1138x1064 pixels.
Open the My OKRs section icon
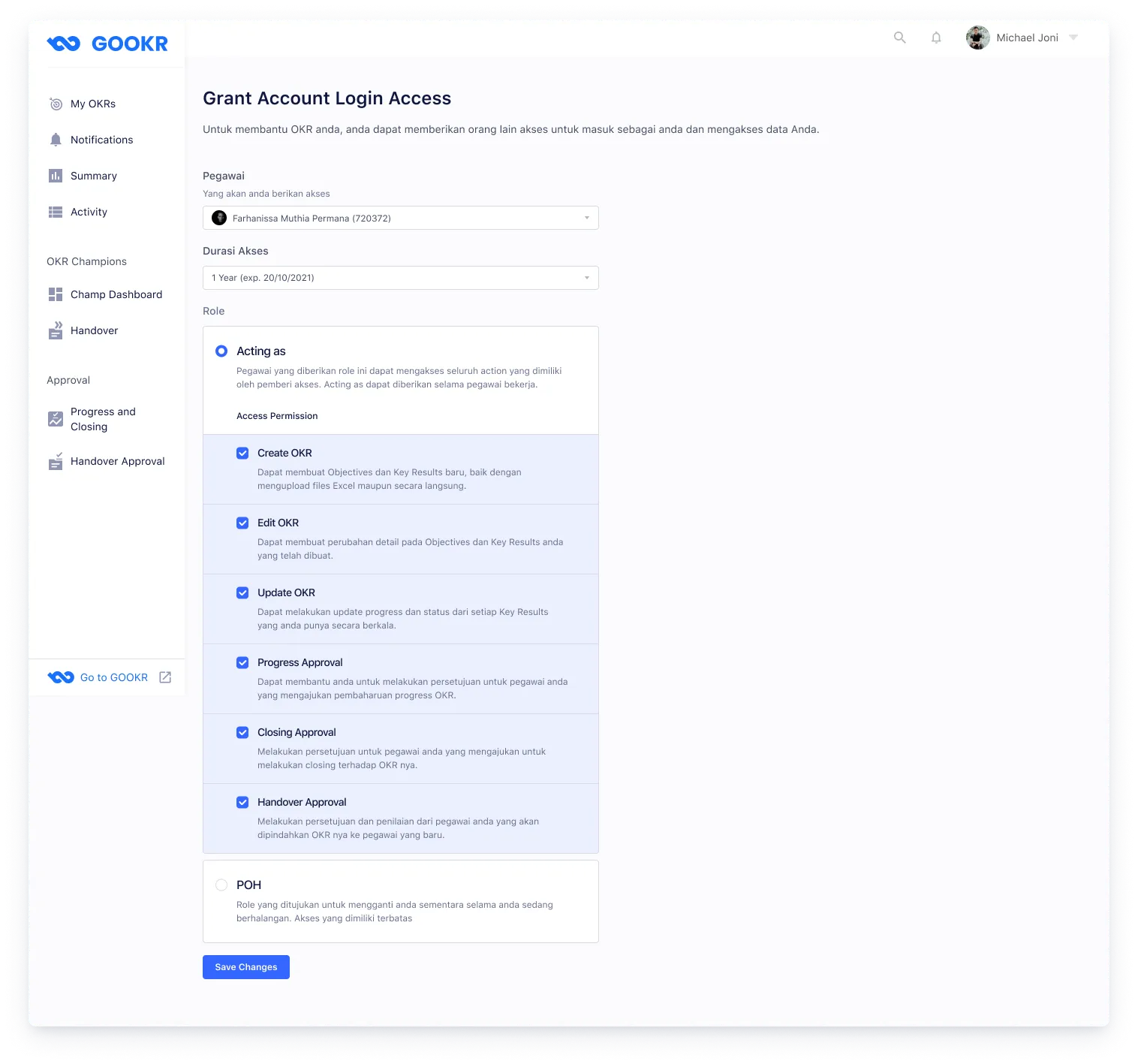click(56, 104)
